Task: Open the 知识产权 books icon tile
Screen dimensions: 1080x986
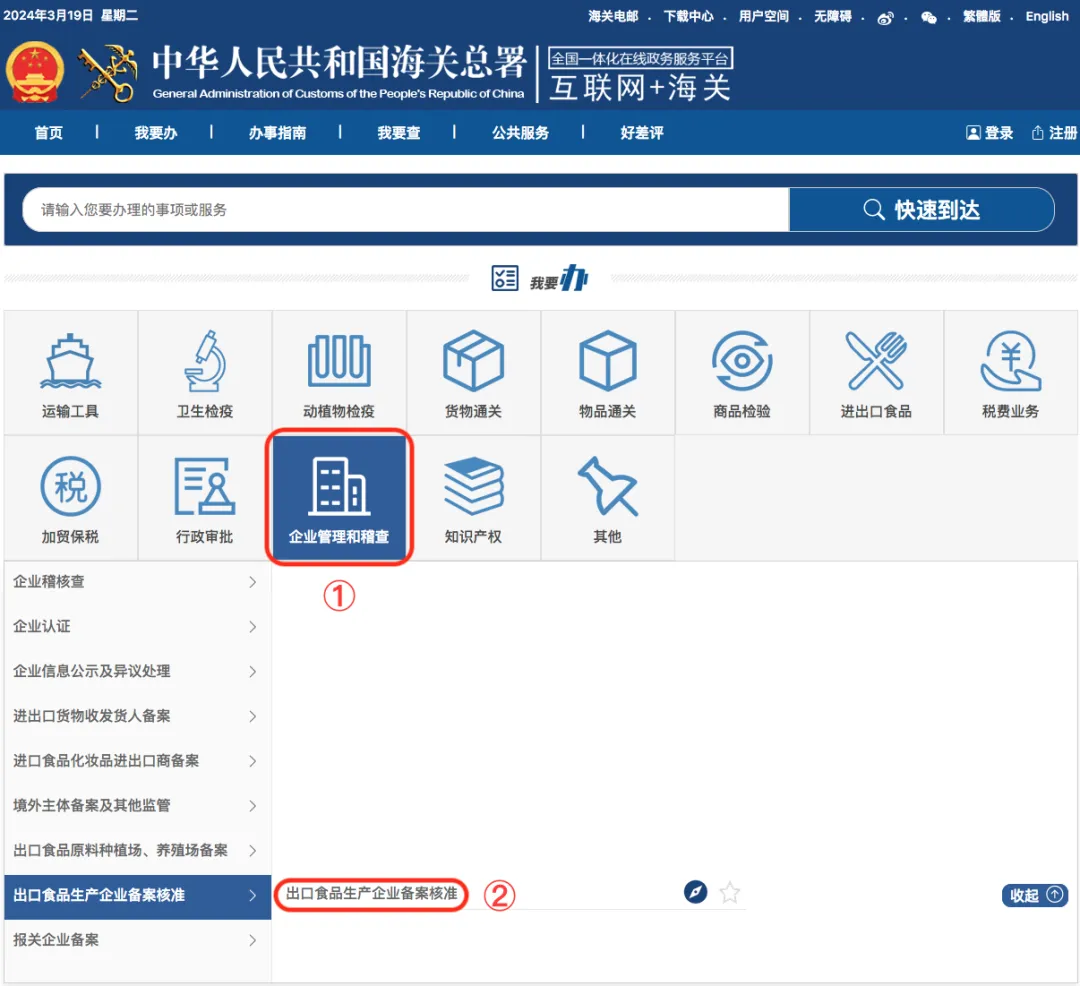Action: point(473,498)
